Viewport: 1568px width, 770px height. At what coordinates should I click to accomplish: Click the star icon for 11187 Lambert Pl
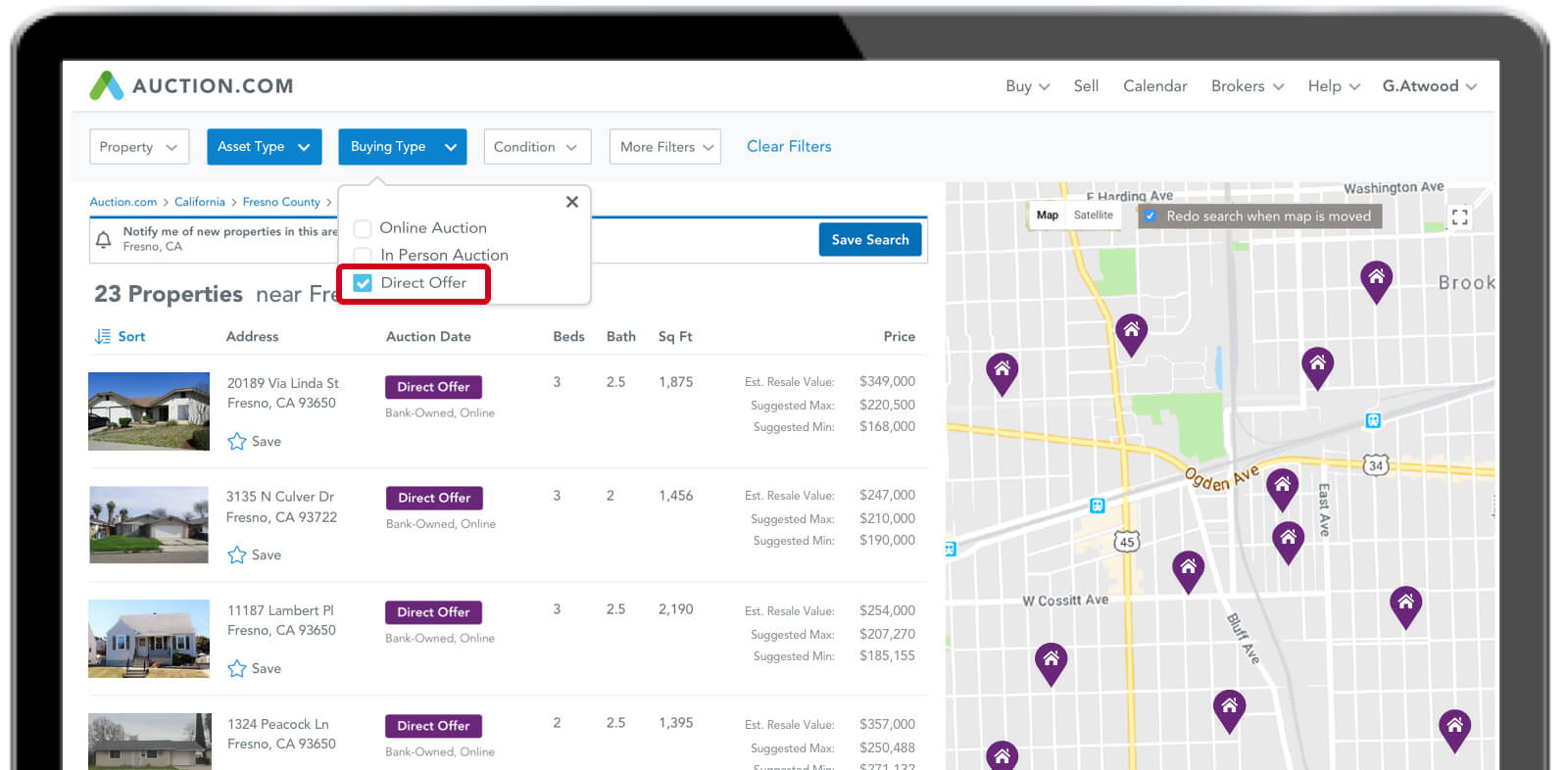click(x=236, y=669)
